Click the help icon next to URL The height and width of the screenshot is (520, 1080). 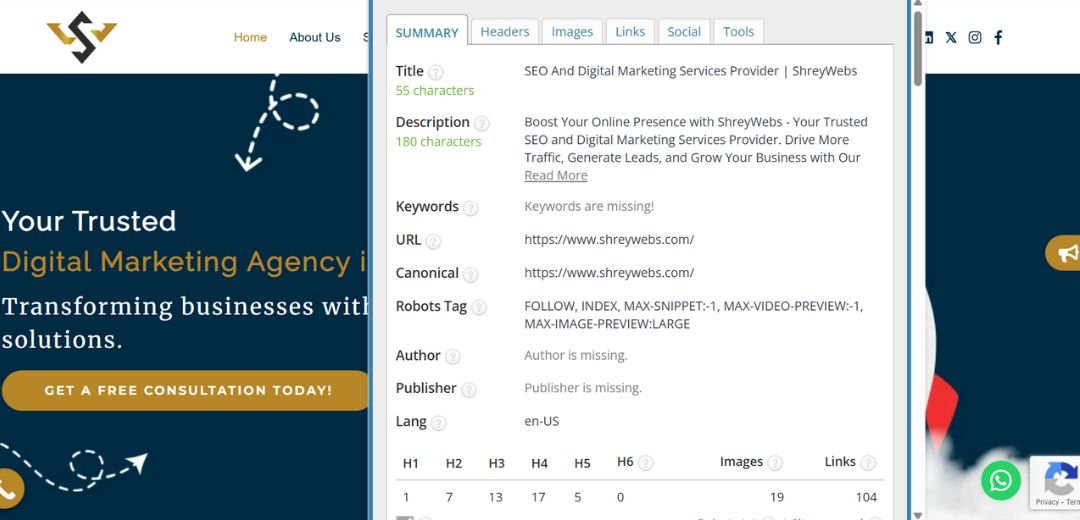(433, 241)
